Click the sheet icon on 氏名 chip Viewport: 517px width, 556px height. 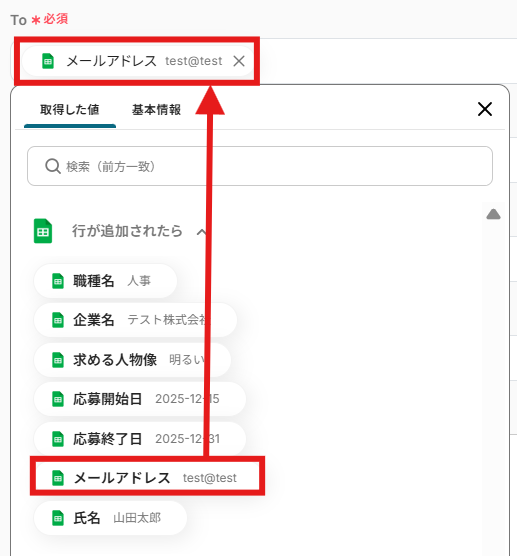[x=58, y=518]
